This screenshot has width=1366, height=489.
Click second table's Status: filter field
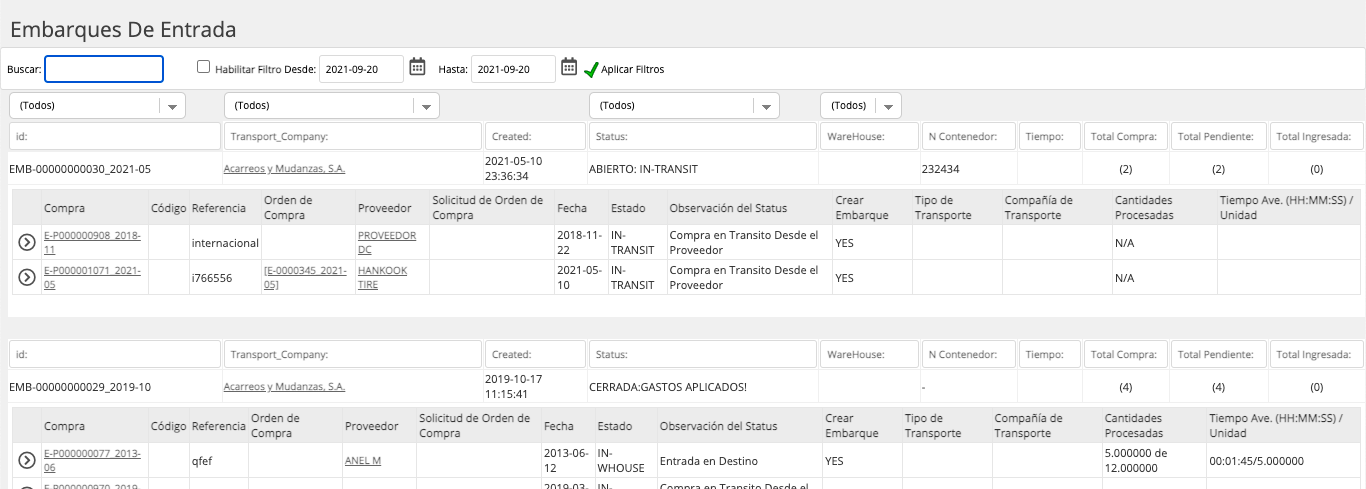pos(703,354)
